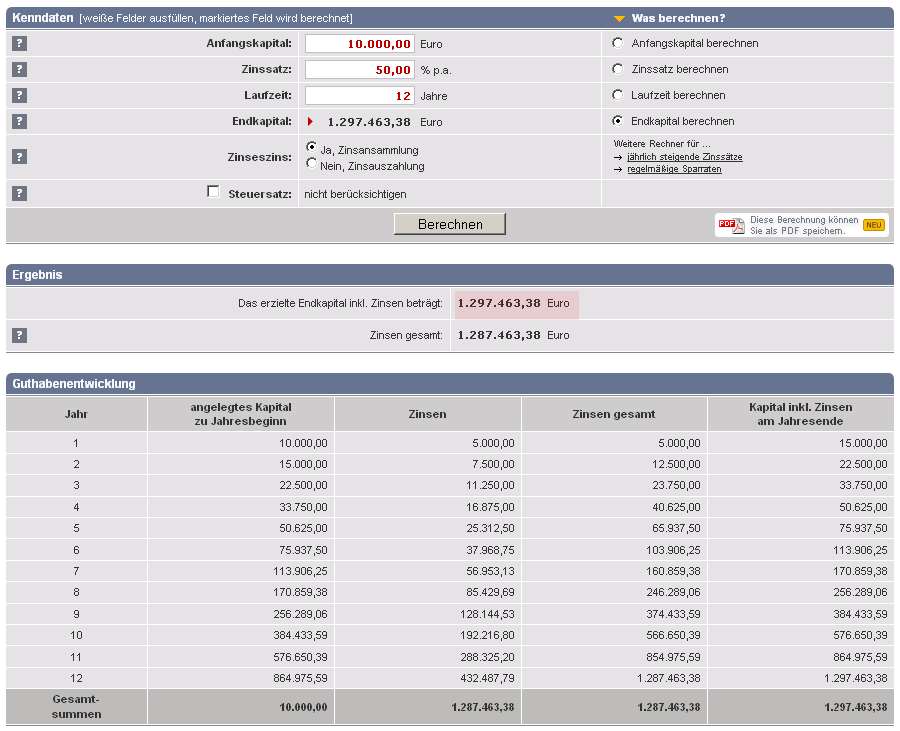This screenshot has height=731, width=900.
Task: Choose 'Laufzeit berechnen' radio button
Action: [617, 95]
